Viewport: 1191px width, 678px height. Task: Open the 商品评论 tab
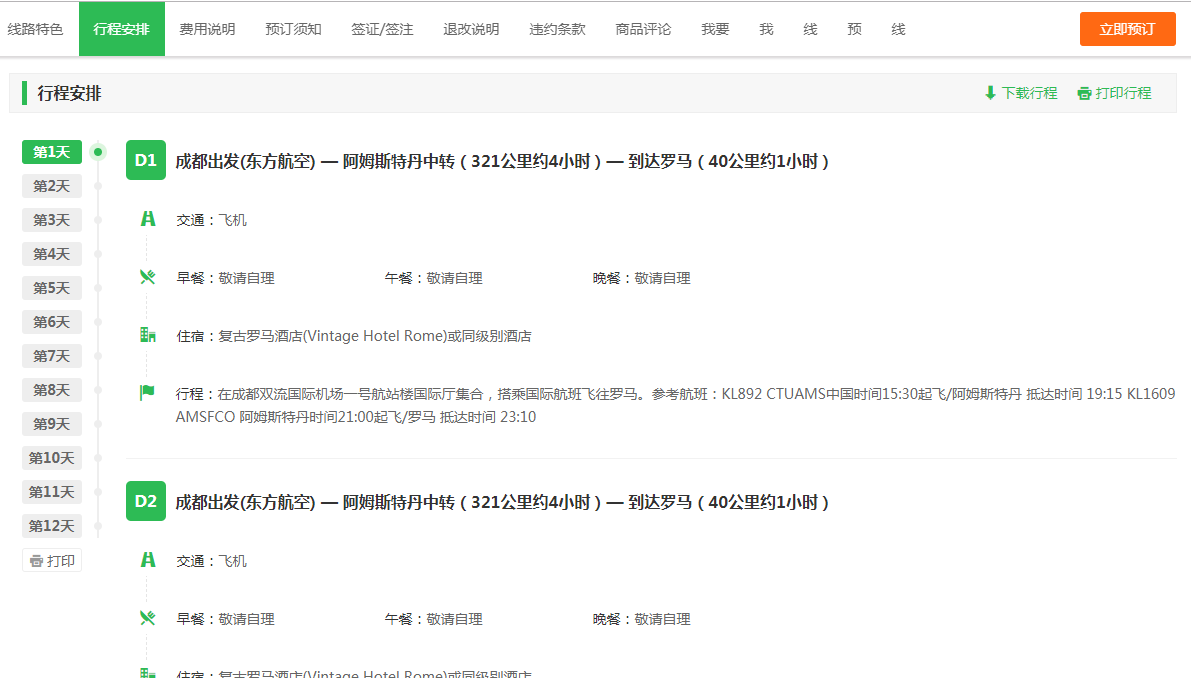pyautogui.click(x=643, y=29)
